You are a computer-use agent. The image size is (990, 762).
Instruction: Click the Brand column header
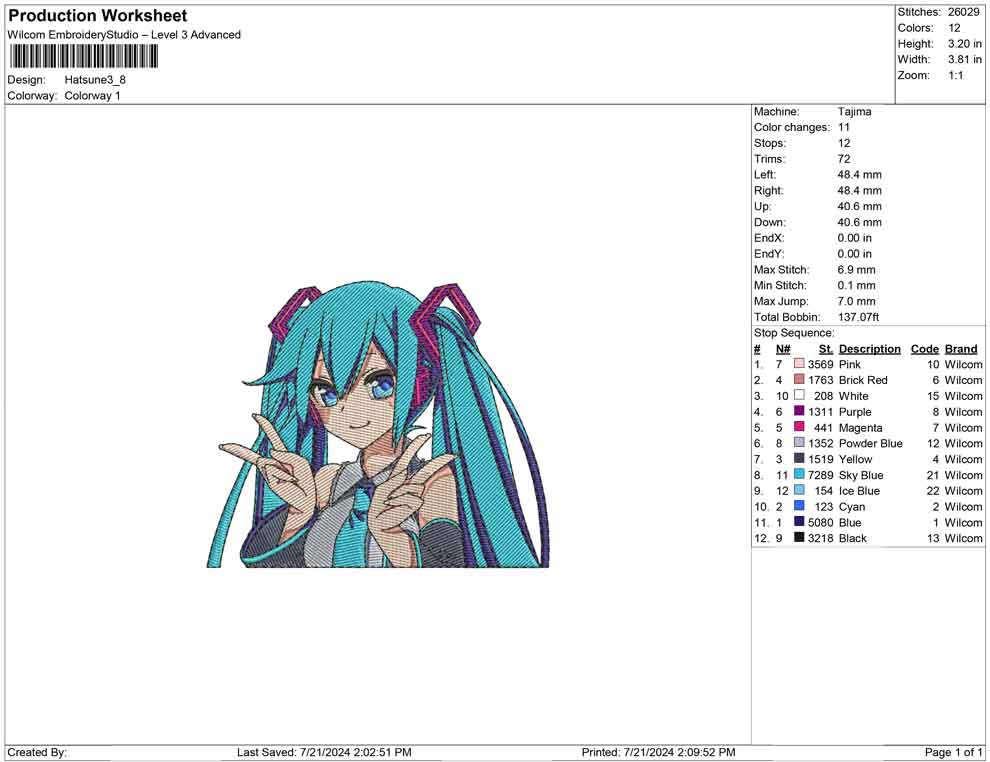coord(961,348)
